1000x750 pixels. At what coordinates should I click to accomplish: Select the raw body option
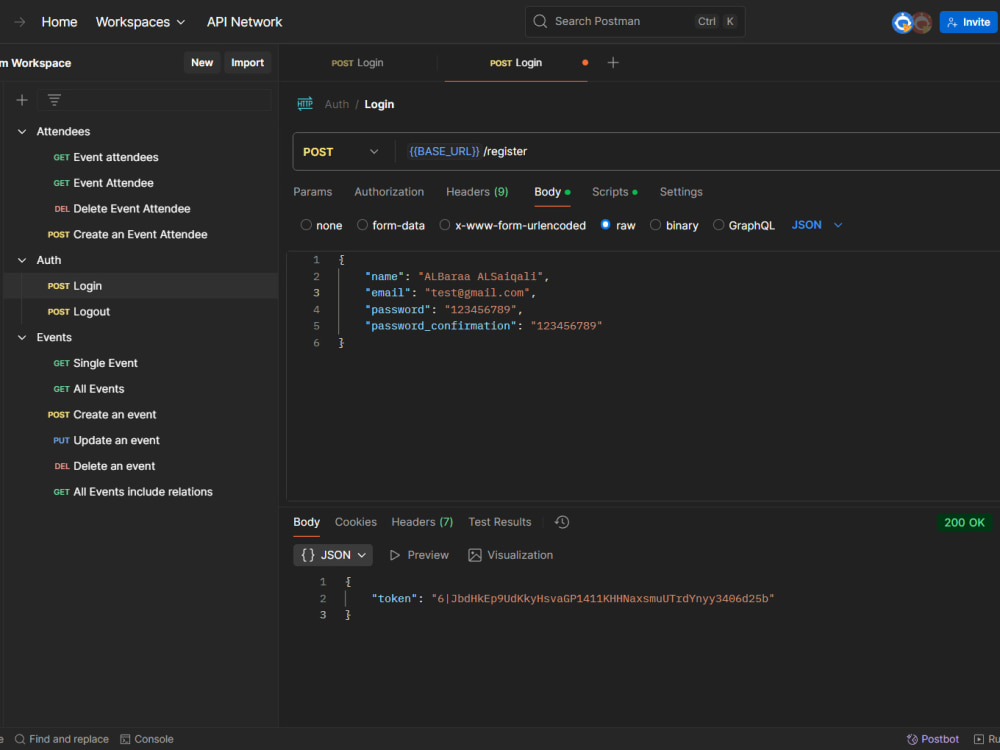[605, 224]
